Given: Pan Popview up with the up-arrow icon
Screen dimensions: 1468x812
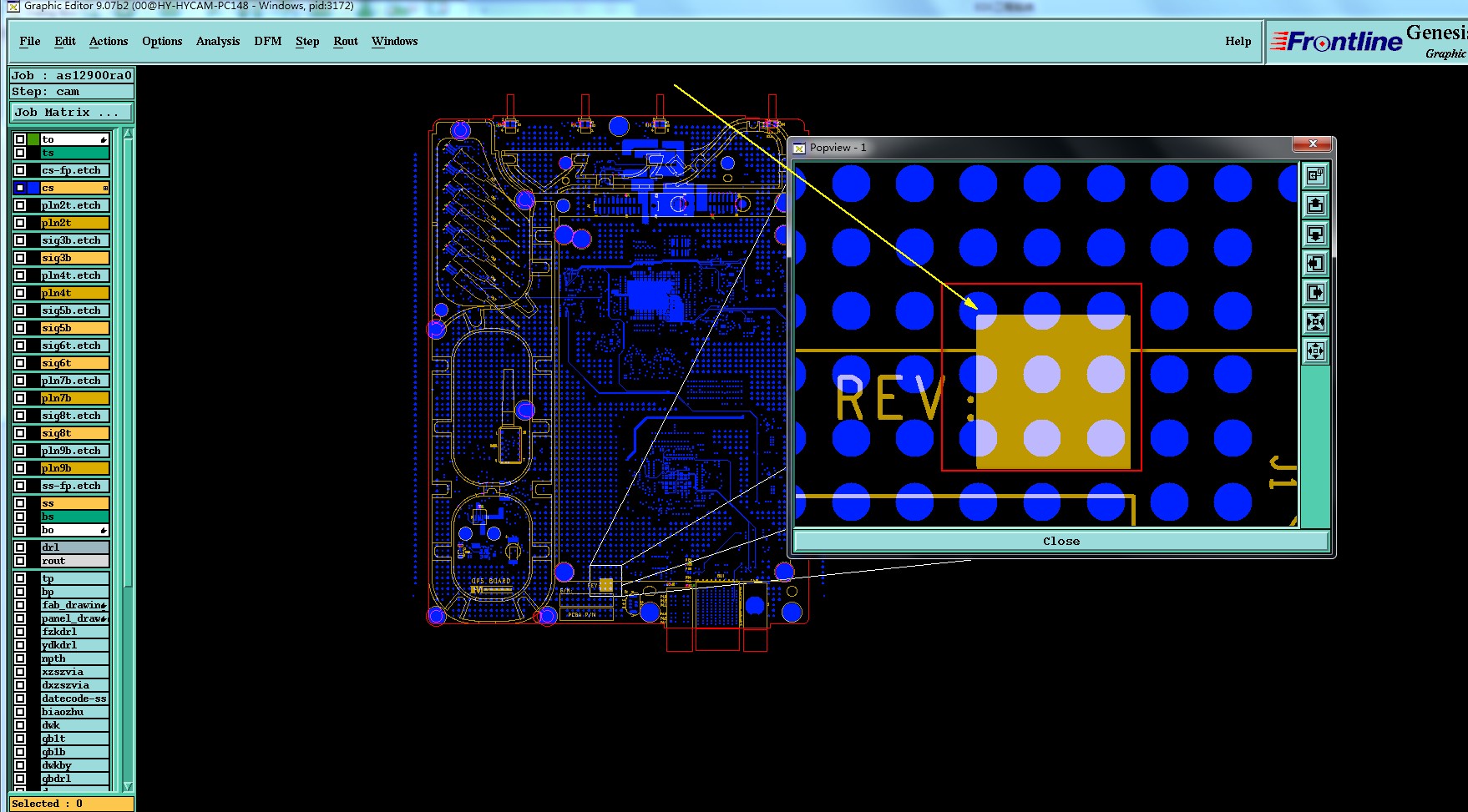Looking at the screenshot, I should pos(1315,205).
